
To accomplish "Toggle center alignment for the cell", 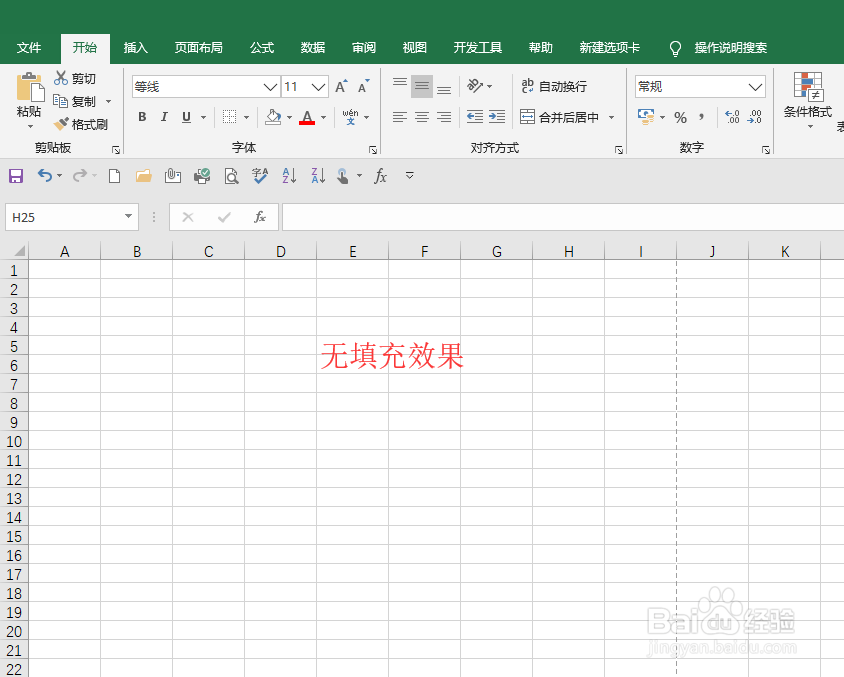I will [x=421, y=117].
